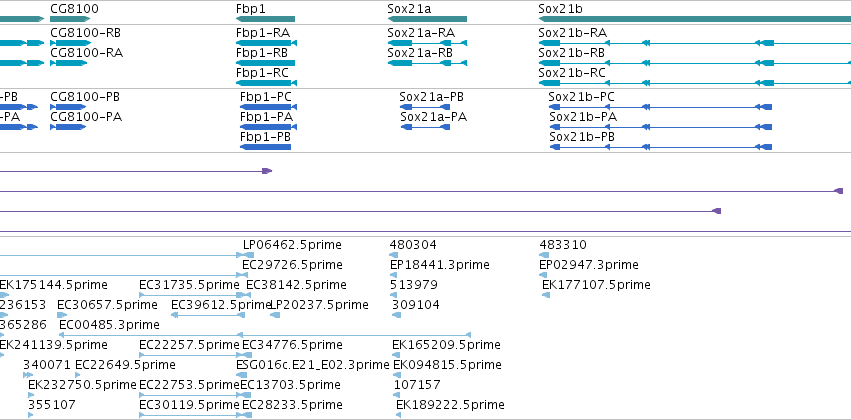Click the EC39612.5prime EST feature
The width and height of the screenshot is (851, 420).
pyautogui.click(x=207, y=315)
